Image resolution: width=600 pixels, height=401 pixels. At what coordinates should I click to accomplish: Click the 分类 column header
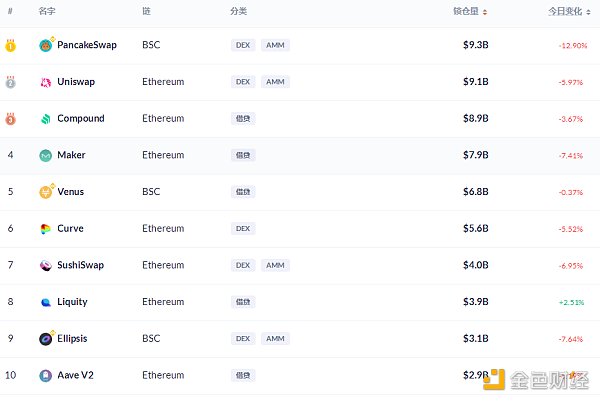(x=238, y=11)
